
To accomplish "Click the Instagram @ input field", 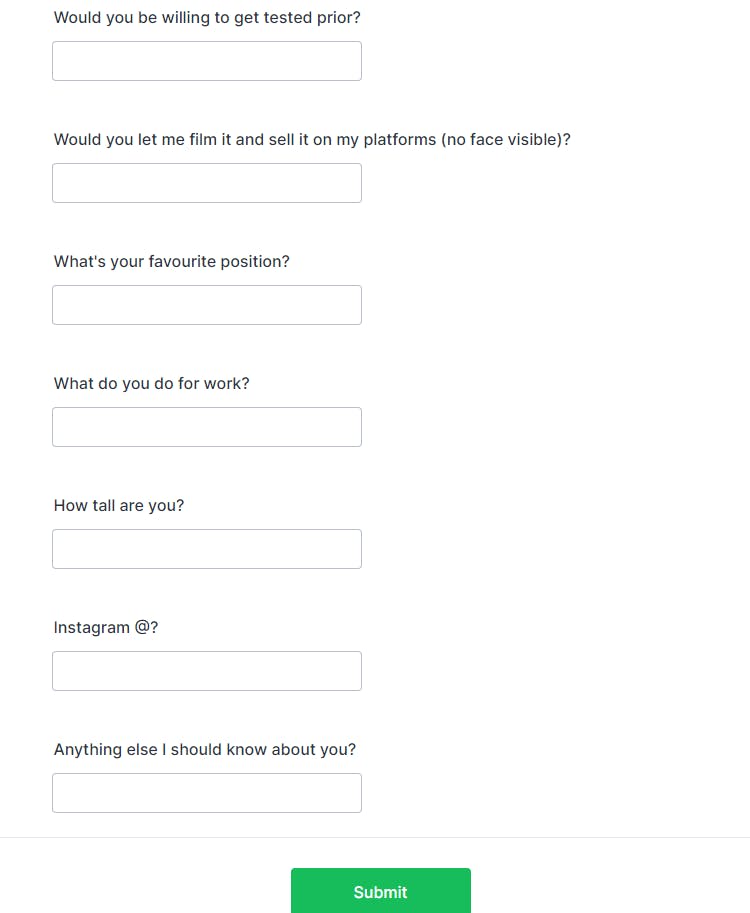I will 206,671.
